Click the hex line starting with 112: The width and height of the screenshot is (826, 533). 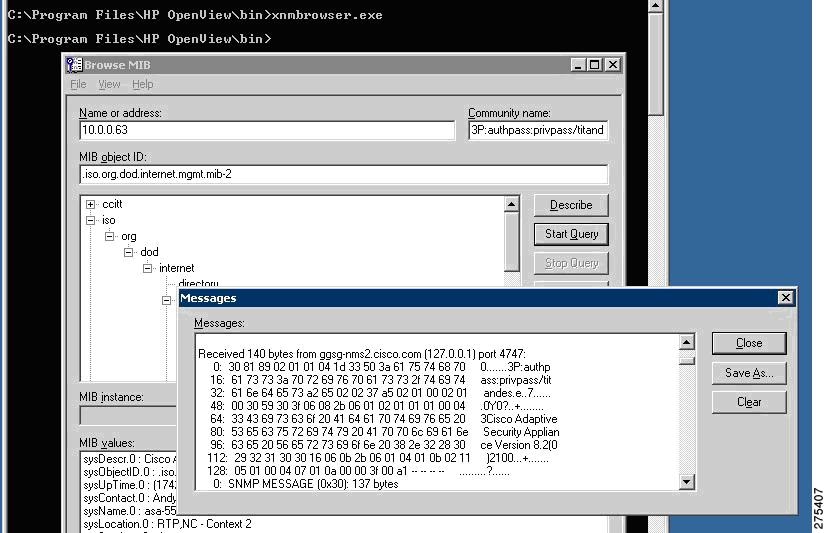click(377, 458)
